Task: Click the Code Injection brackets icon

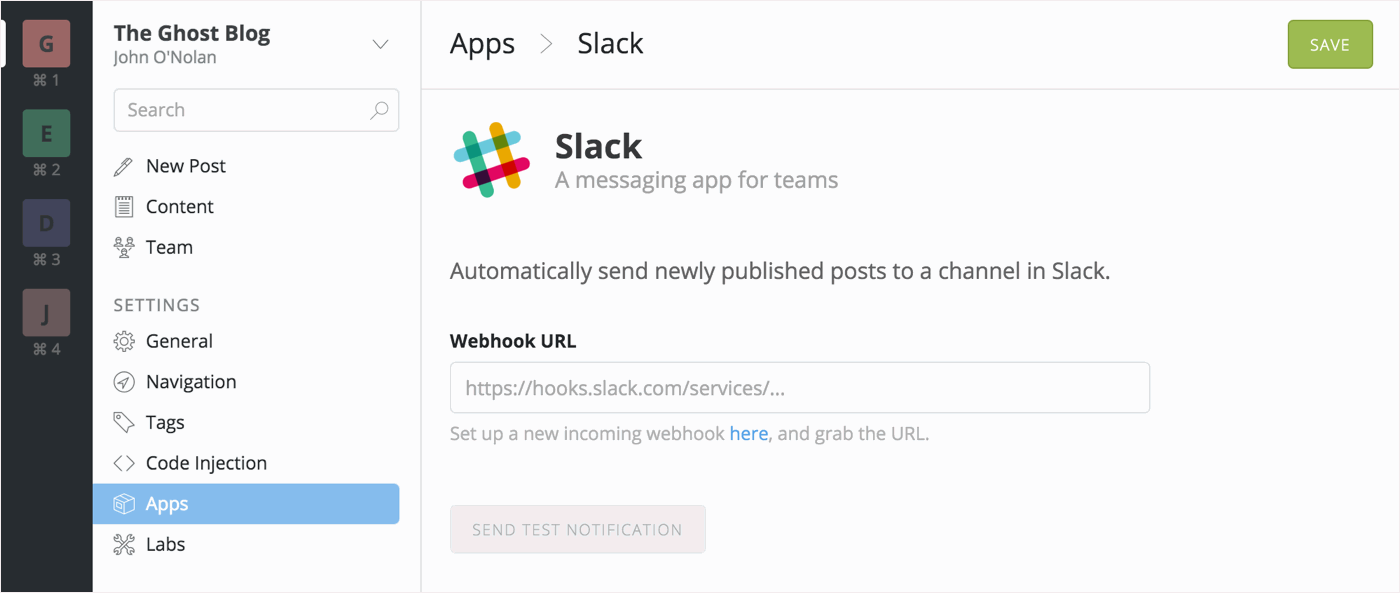Action: tap(124, 463)
